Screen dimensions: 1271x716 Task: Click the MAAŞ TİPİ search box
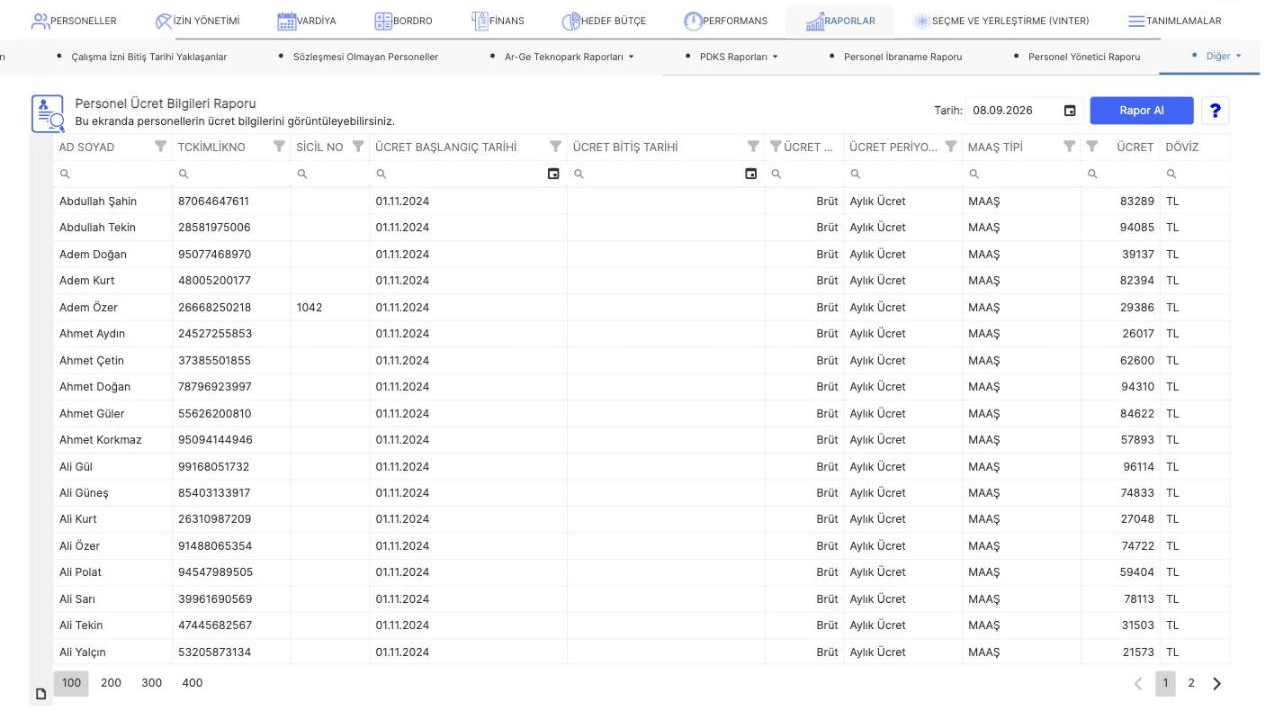[1021, 174]
